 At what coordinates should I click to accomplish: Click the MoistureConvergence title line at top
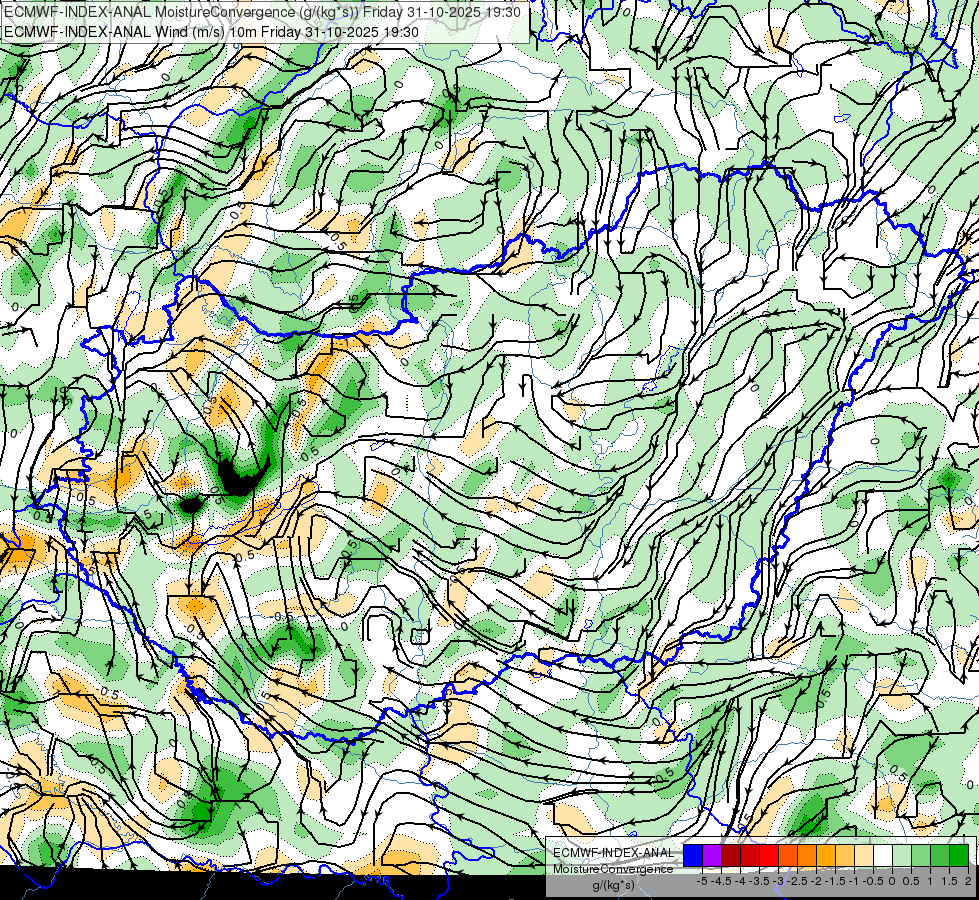pos(262,11)
